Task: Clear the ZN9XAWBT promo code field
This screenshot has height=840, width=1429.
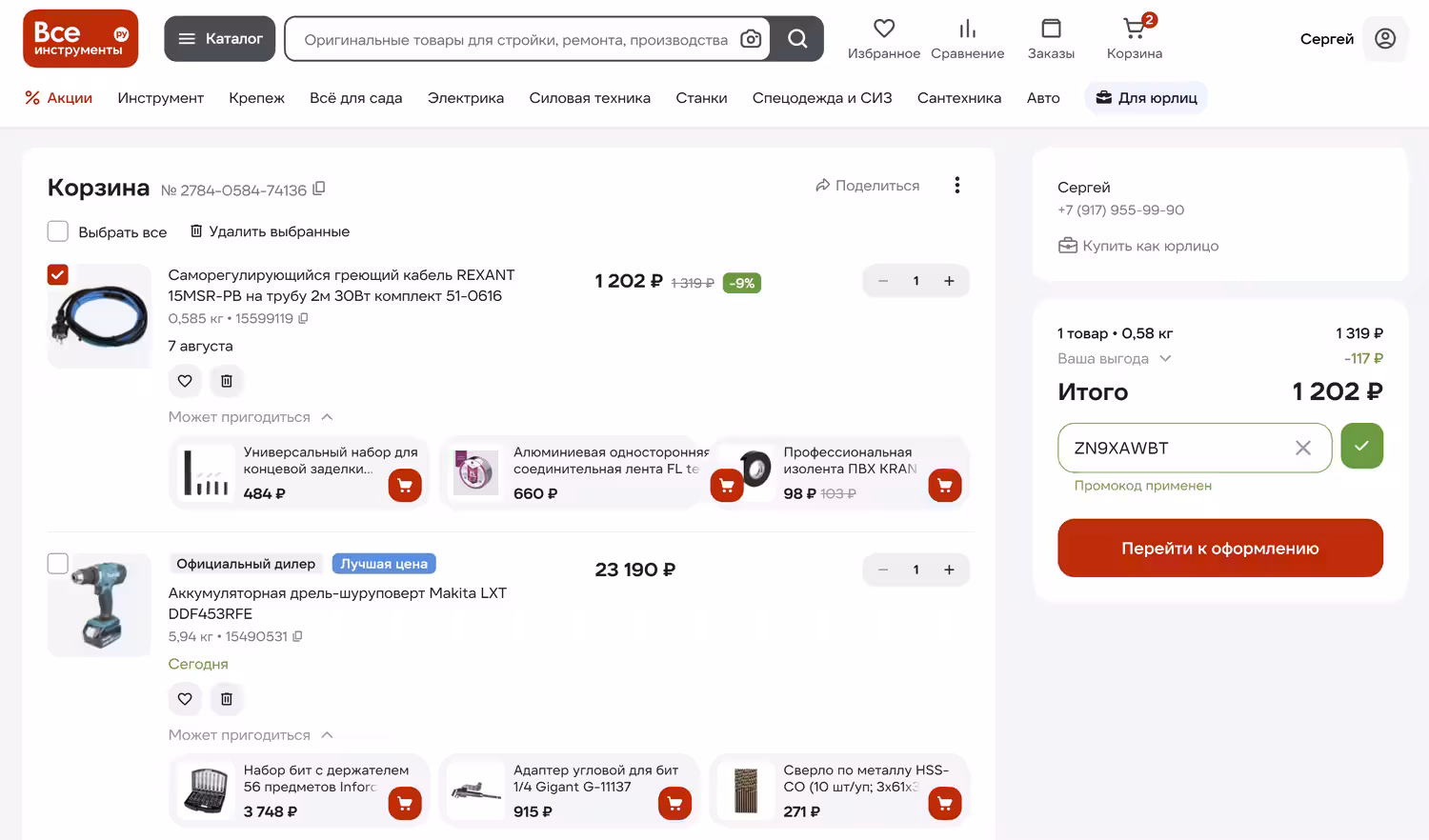Action: [1303, 448]
